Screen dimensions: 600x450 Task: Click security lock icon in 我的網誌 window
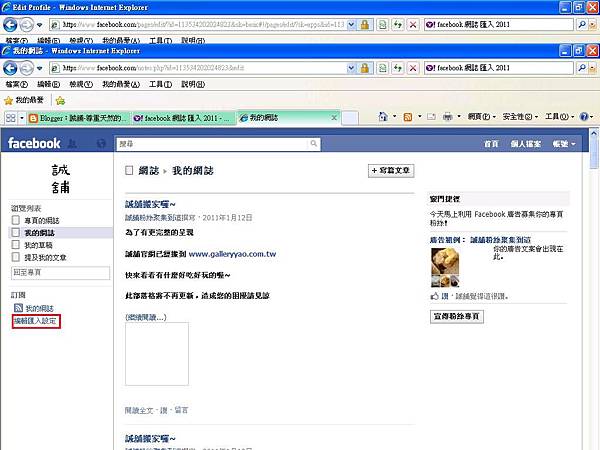[x=365, y=68]
